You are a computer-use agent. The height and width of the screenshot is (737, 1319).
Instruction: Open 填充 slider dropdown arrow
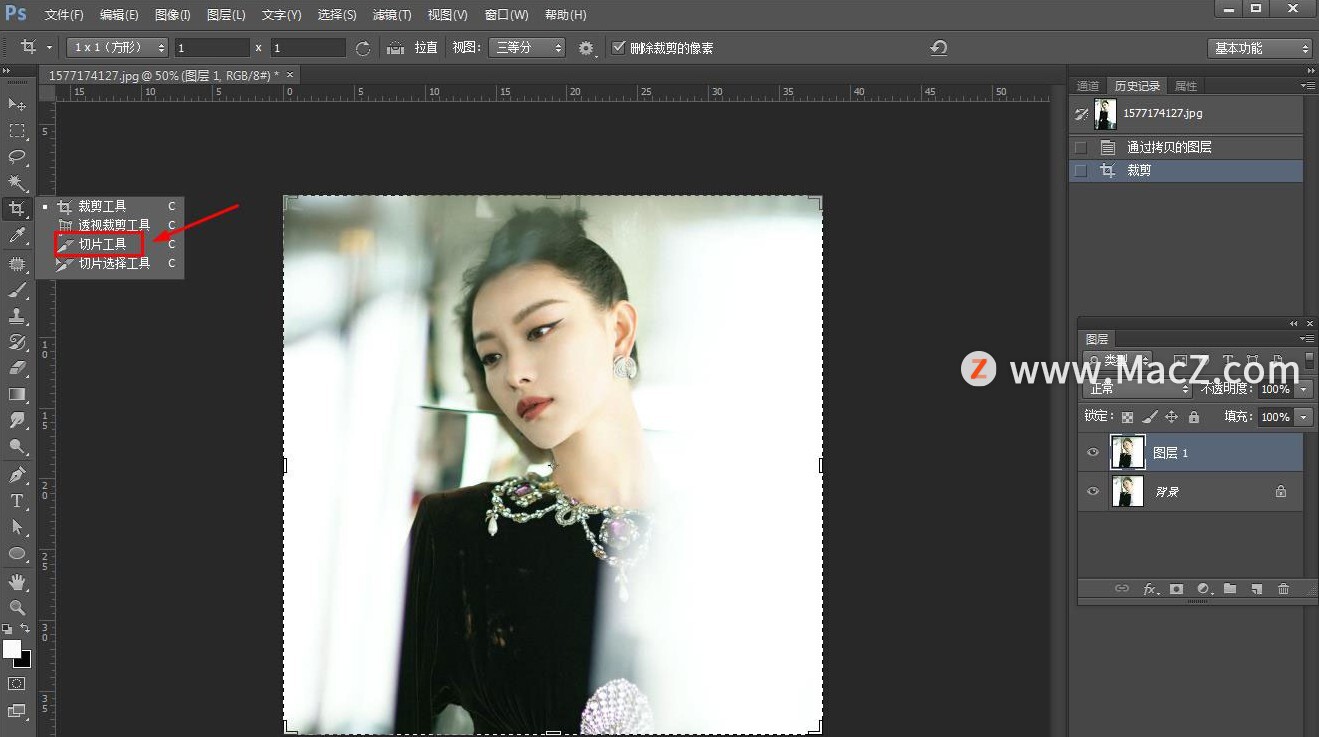(x=1304, y=417)
